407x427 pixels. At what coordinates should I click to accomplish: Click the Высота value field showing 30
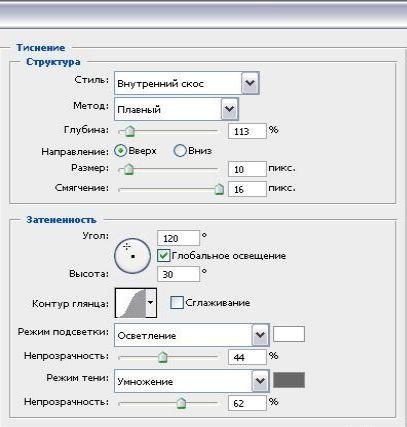coord(178,274)
